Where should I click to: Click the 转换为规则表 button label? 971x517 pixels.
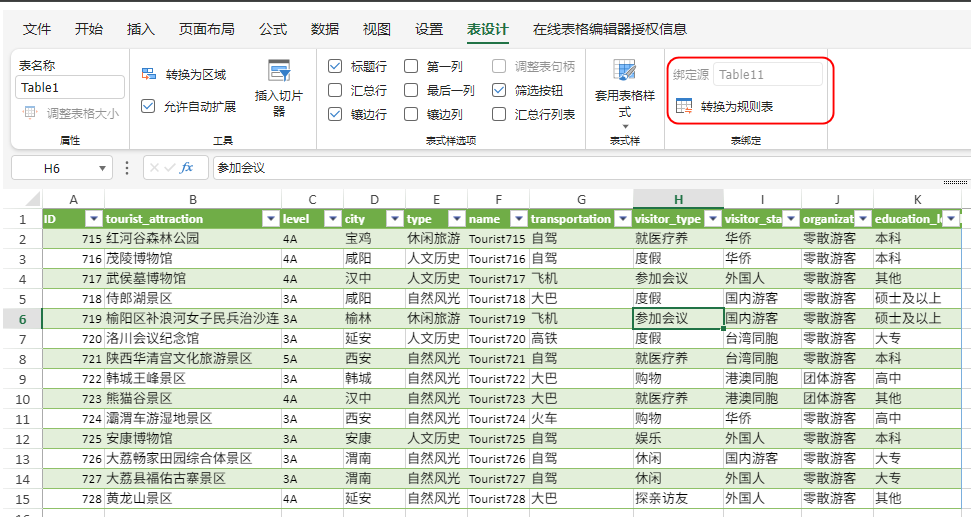(737, 106)
